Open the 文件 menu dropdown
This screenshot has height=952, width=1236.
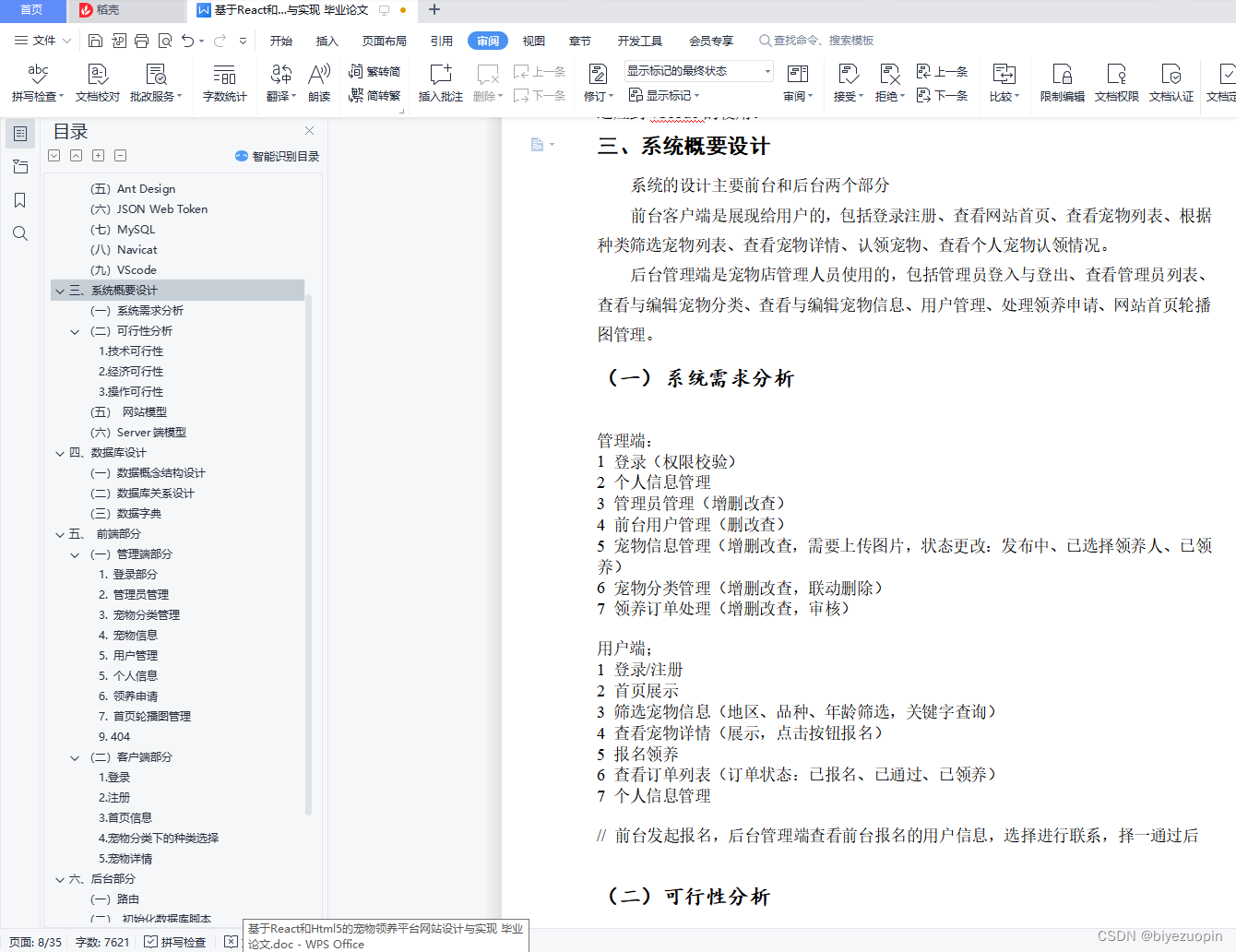click(x=43, y=41)
